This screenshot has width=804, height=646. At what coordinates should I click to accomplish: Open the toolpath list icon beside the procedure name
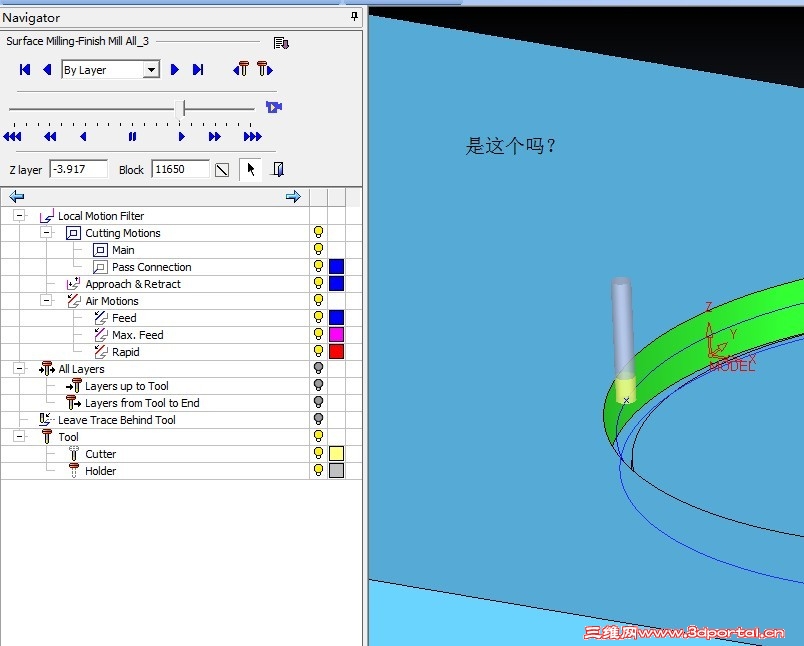(280, 43)
